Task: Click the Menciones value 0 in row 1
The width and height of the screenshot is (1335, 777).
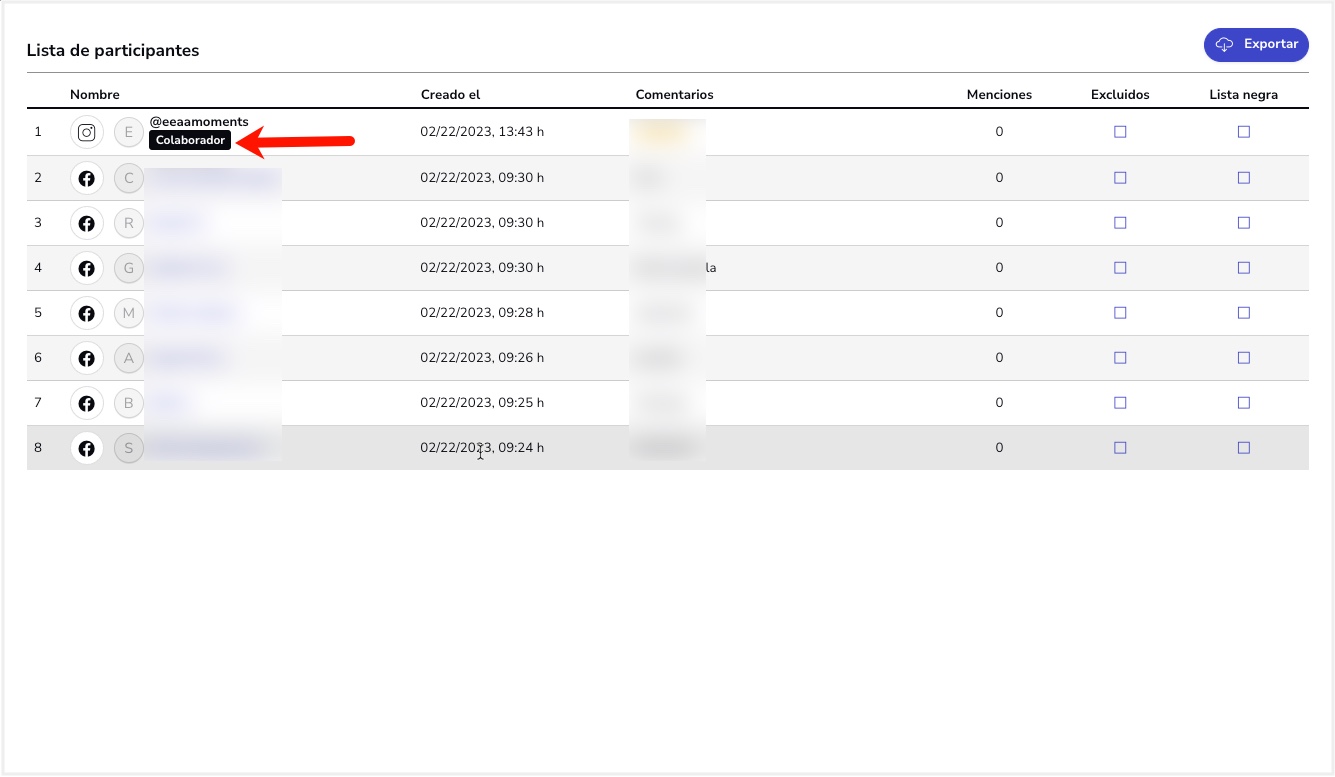Action: pos(999,132)
